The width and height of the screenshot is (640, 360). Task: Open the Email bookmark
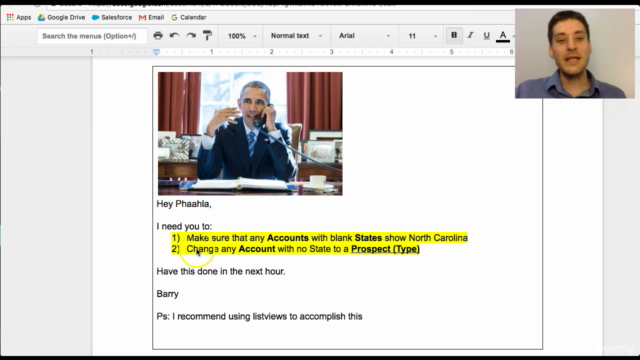tap(151, 17)
